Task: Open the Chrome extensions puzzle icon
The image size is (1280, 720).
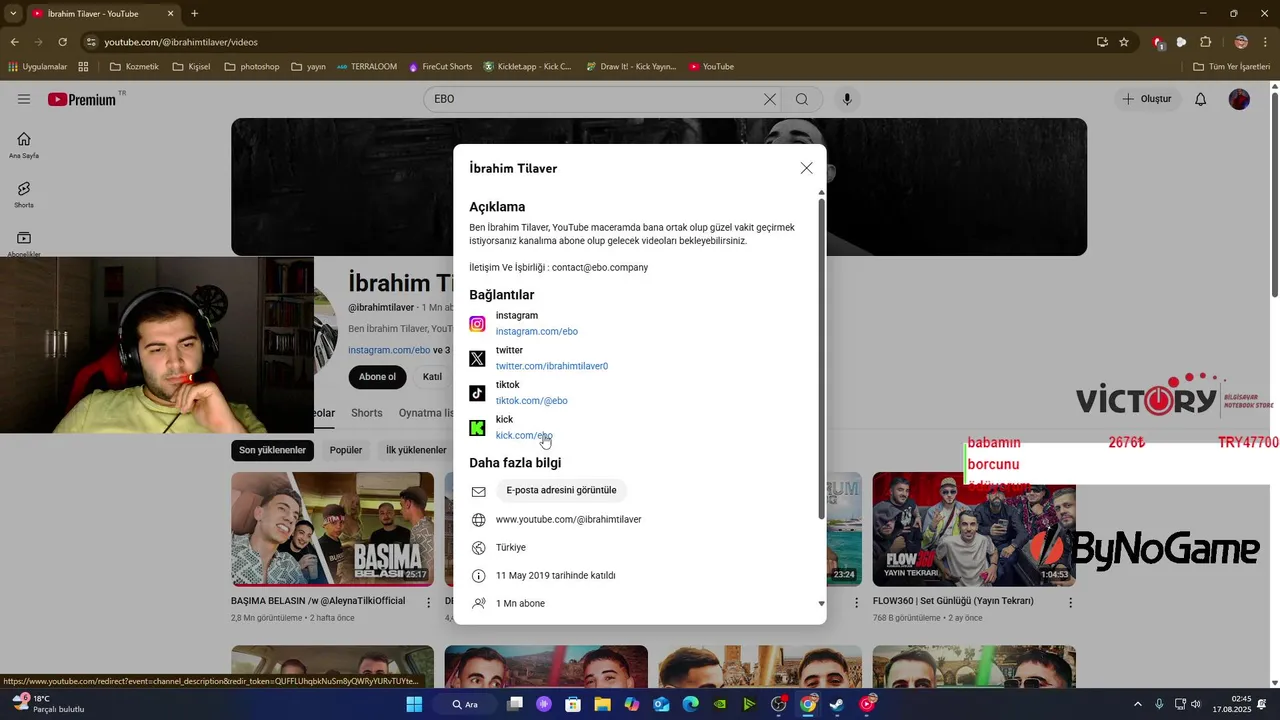Action: [1205, 42]
